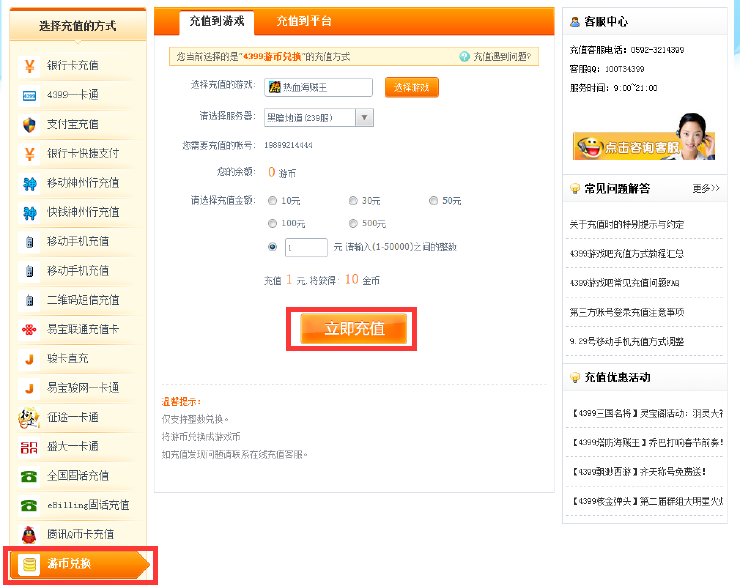The height and width of the screenshot is (586, 740).
Task: Open 4399游戏吧充值方式教程汇总 link
Action: pyautogui.click(x=627, y=254)
